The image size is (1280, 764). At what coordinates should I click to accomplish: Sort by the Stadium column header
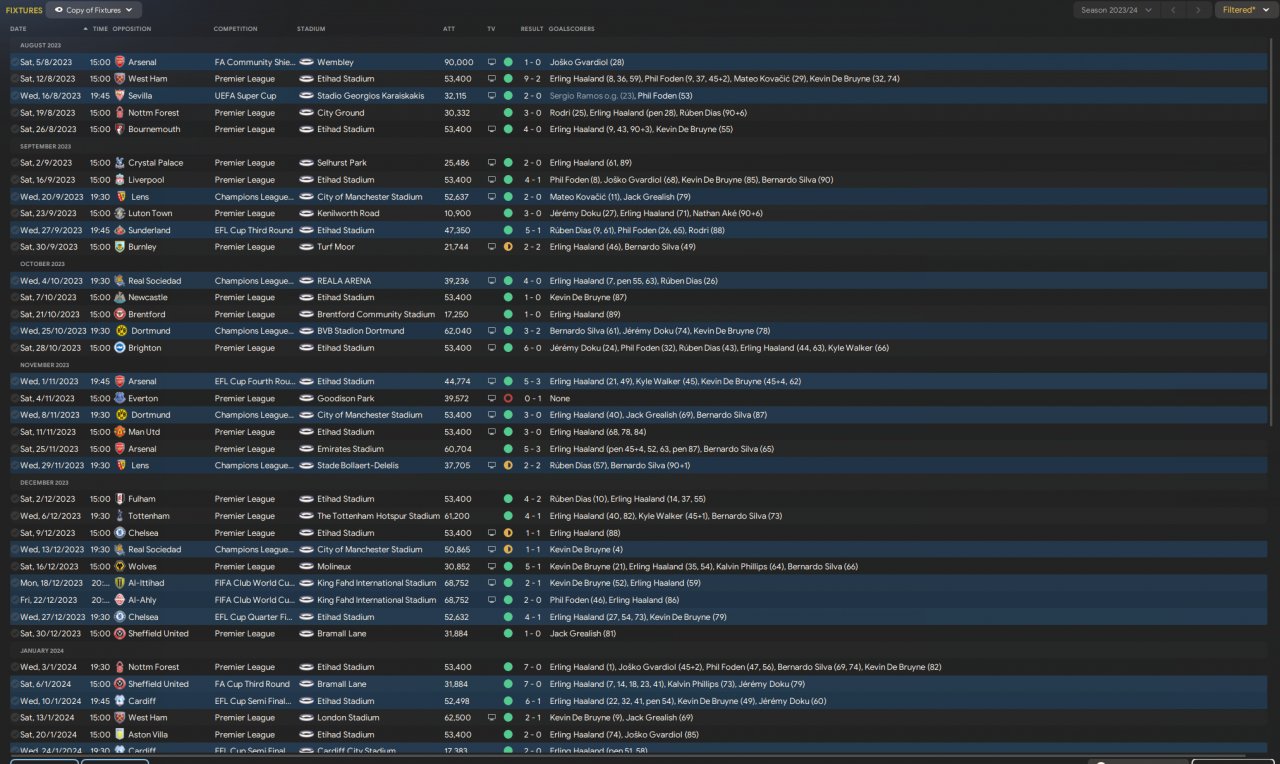click(311, 29)
